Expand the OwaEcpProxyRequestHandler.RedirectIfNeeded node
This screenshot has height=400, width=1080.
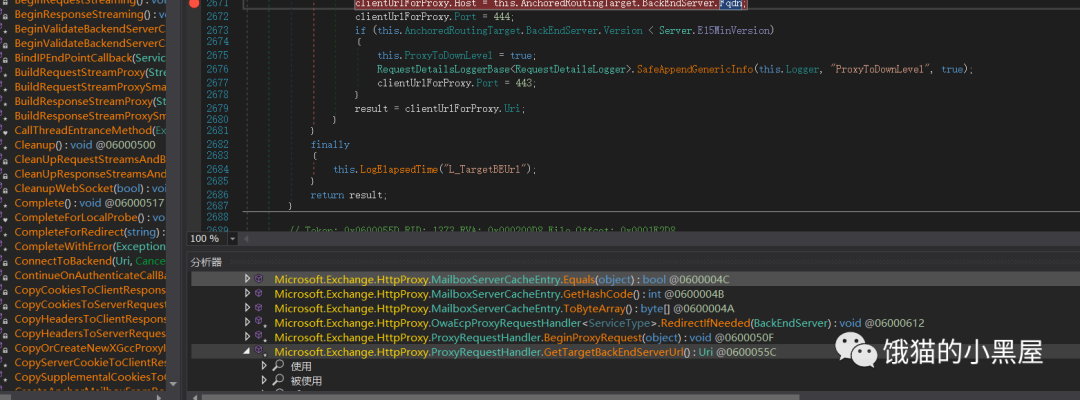(248, 322)
